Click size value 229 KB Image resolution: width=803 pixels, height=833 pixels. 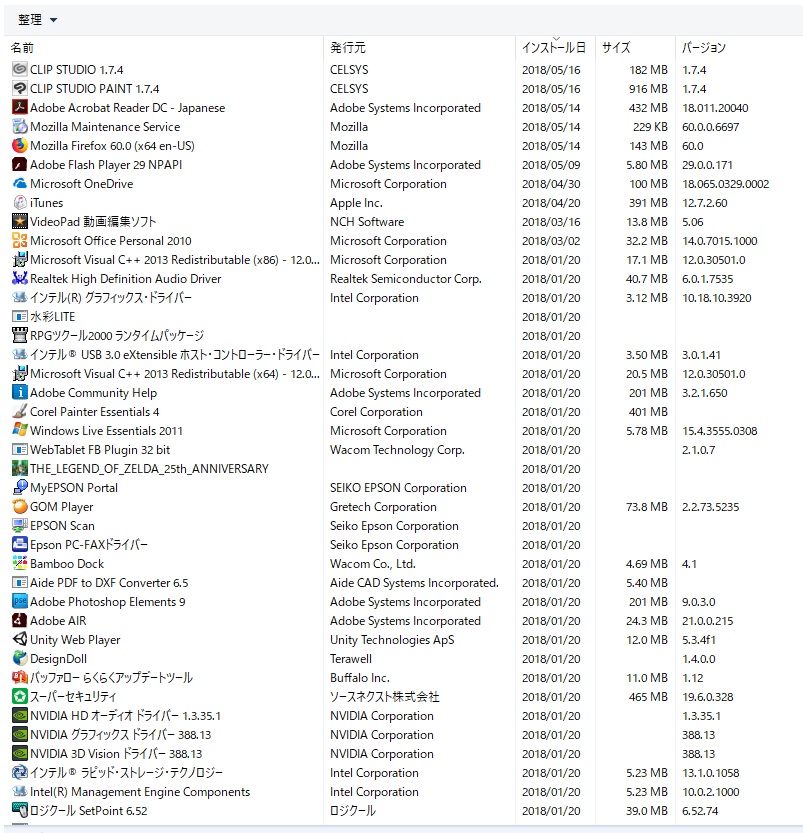click(x=650, y=126)
